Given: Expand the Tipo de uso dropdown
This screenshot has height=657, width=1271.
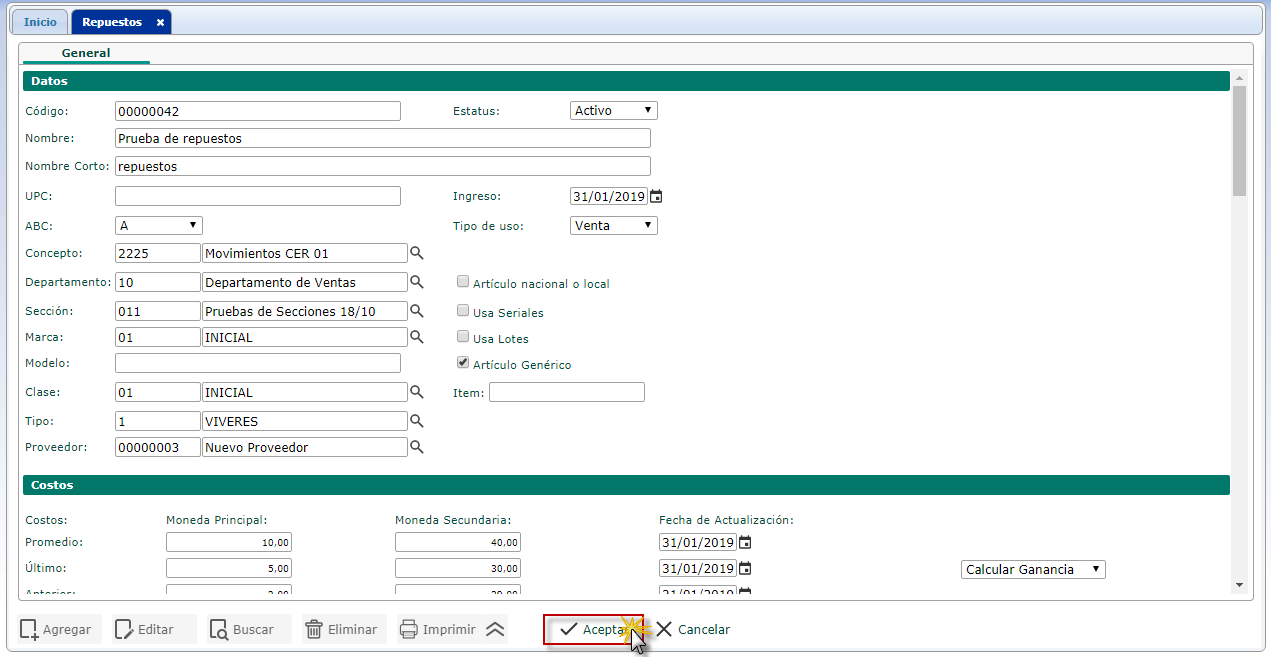Looking at the screenshot, I should [613, 226].
